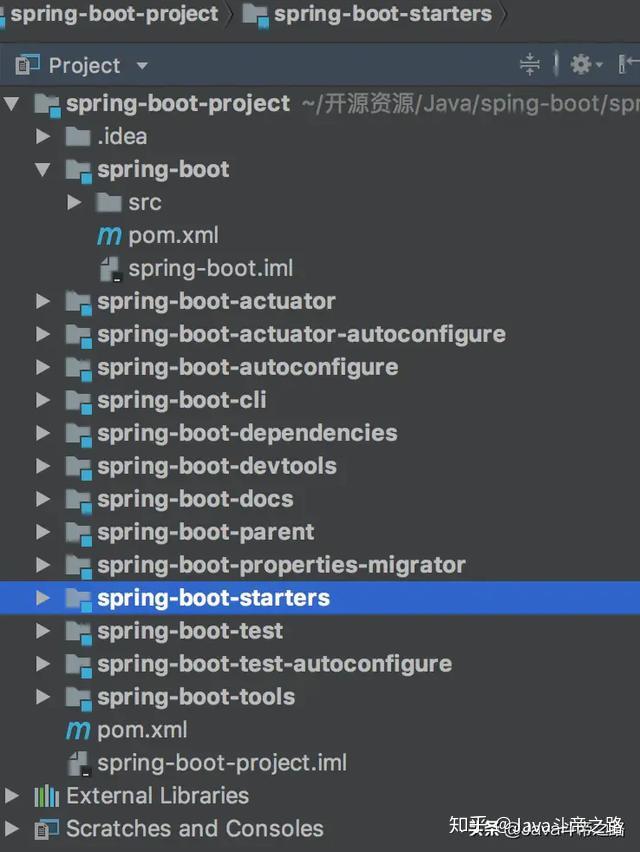Click the External Libraries icon
The width and height of the screenshot is (640, 852).
(46, 795)
